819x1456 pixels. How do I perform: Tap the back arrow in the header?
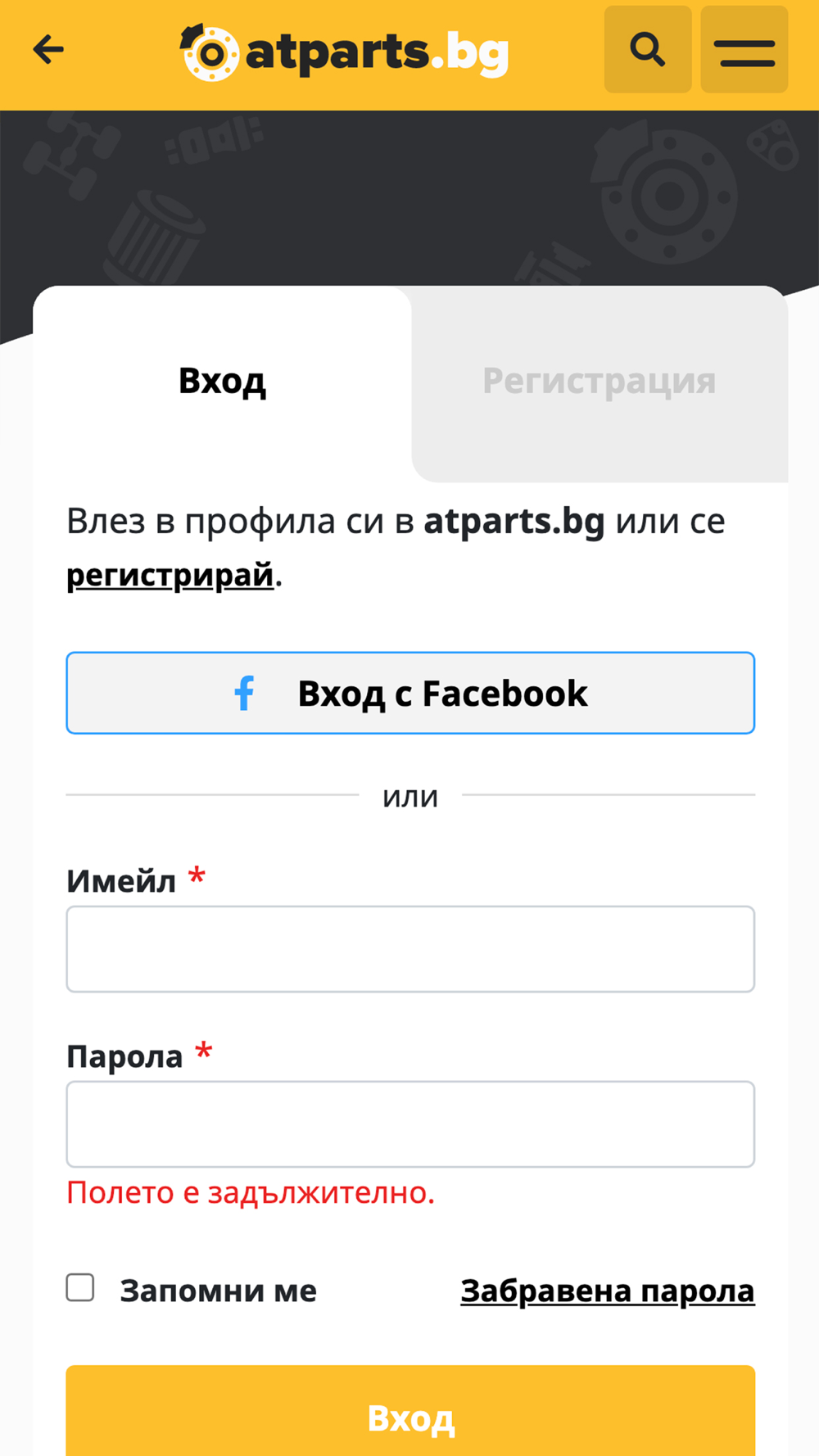tap(48, 50)
